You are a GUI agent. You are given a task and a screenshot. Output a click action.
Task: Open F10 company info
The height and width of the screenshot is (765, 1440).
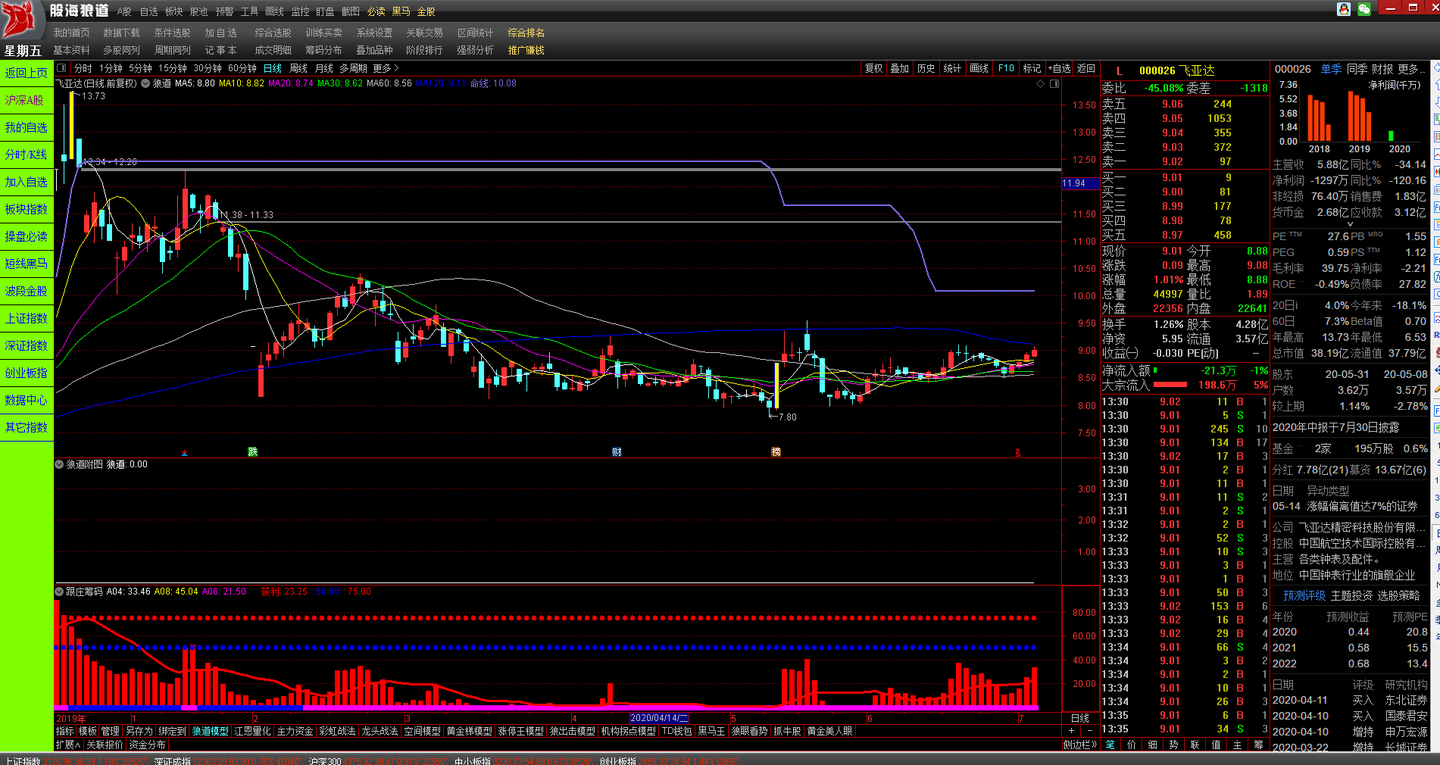pyautogui.click(x=1006, y=68)
